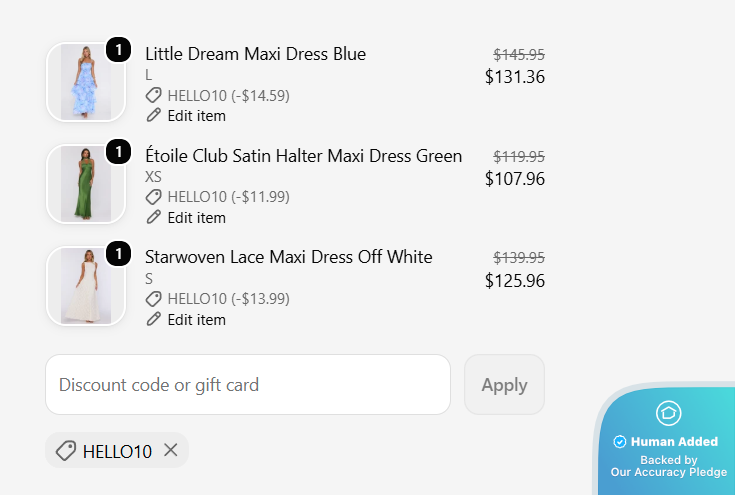Click the HELLO10 tag icon under Étoile Club dress
This screenshot has height=495, width=735.
(153, 197)
